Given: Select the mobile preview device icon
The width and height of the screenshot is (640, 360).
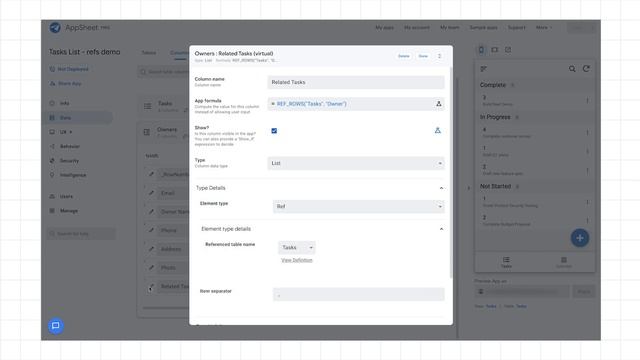Looking at the screenshot, I should (x=481, y=50).
